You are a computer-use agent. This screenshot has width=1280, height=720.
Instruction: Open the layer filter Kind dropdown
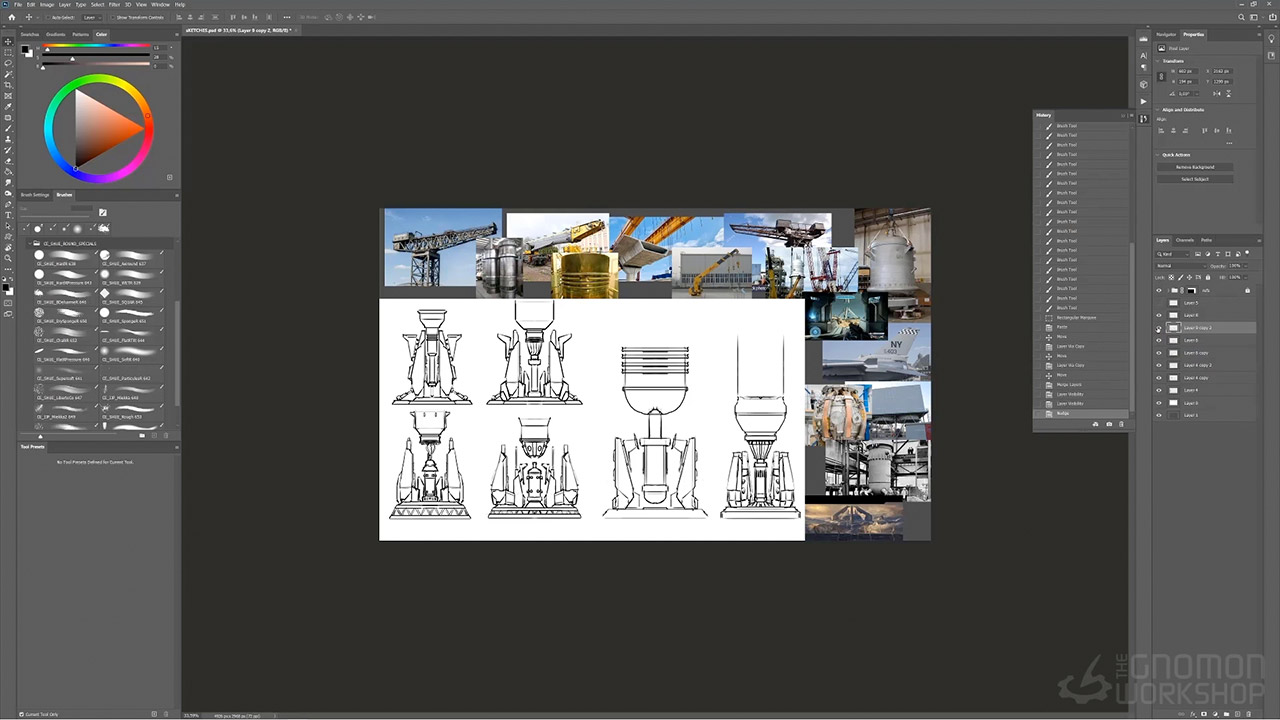coord(1173,254)
